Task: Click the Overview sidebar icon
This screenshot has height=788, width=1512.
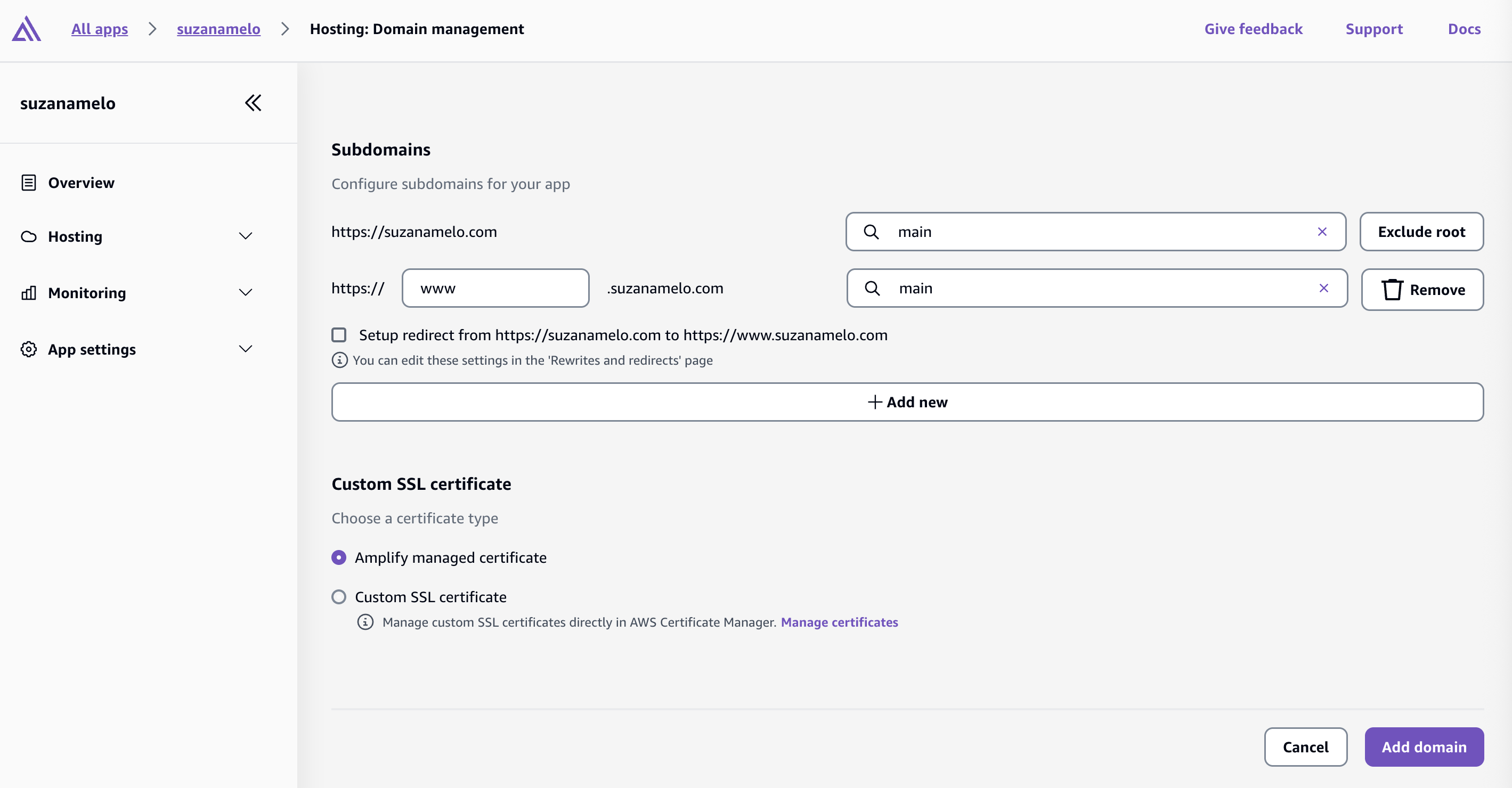Action: click(28, 183)
